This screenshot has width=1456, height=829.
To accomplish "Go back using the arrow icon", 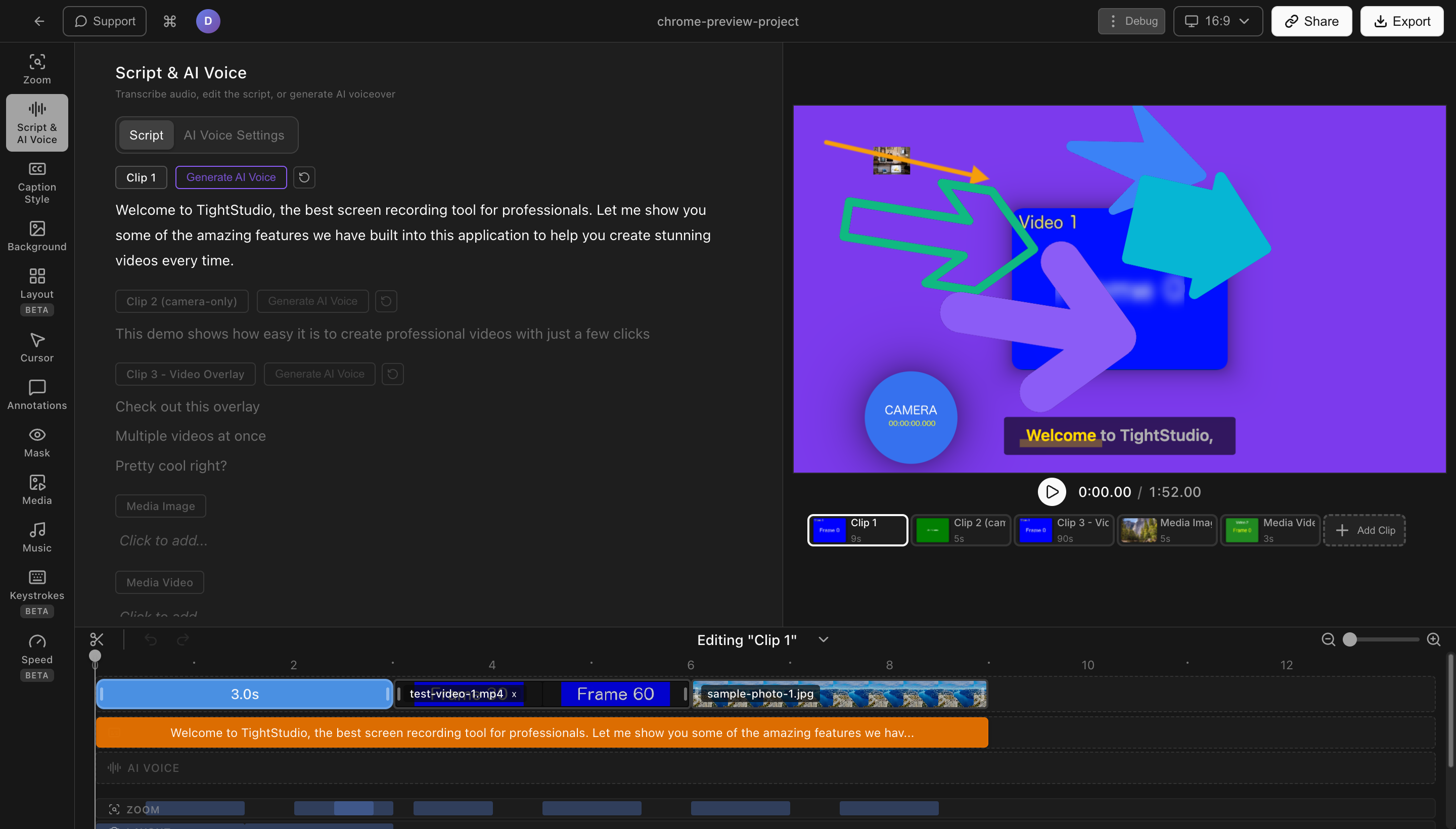I will point(39,21).
